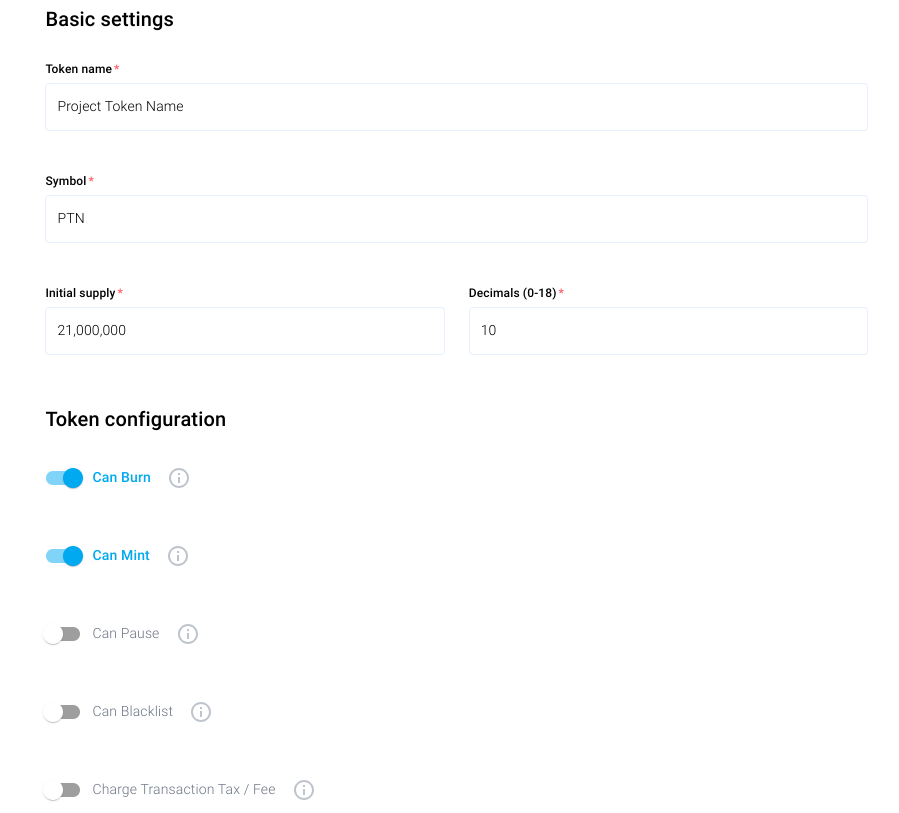
Task: Click the info icon next to Can Burn
Action: (x=179, y=478)
